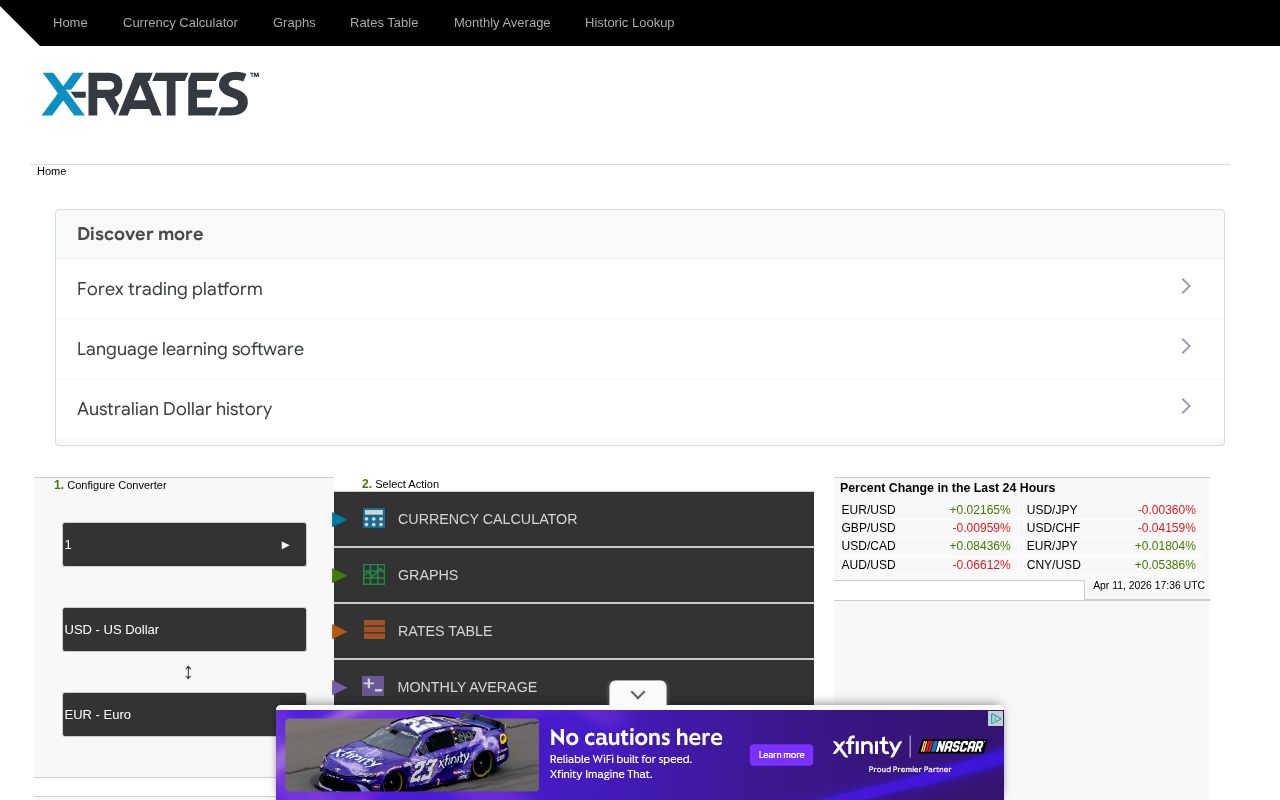The image size is (1280, 800).
Task: Click the AdChoices icon on the Xfinity ad
Action: [996, 718]
